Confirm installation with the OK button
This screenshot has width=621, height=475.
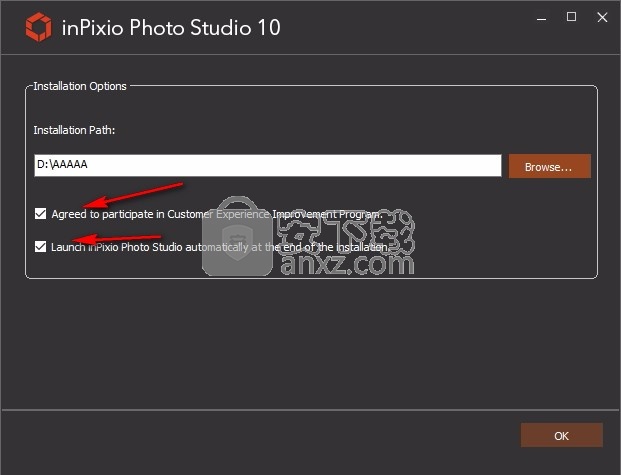(x=562, y=435)
